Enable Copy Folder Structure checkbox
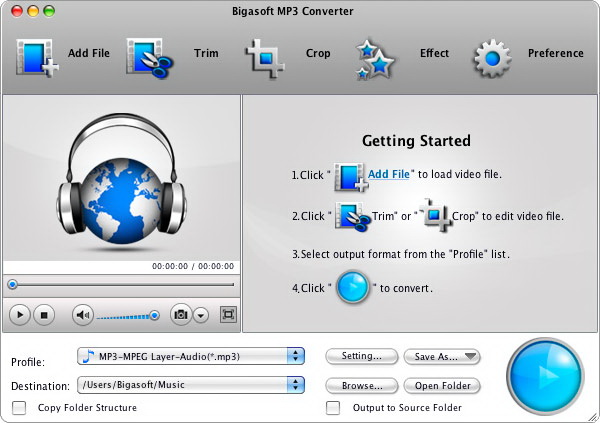 point(19,408)
